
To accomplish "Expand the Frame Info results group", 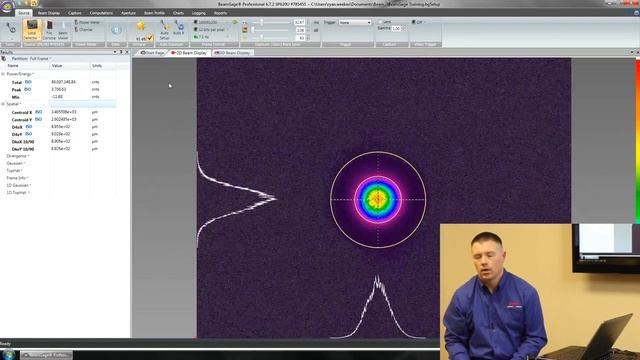I will (x=17, y=178).
